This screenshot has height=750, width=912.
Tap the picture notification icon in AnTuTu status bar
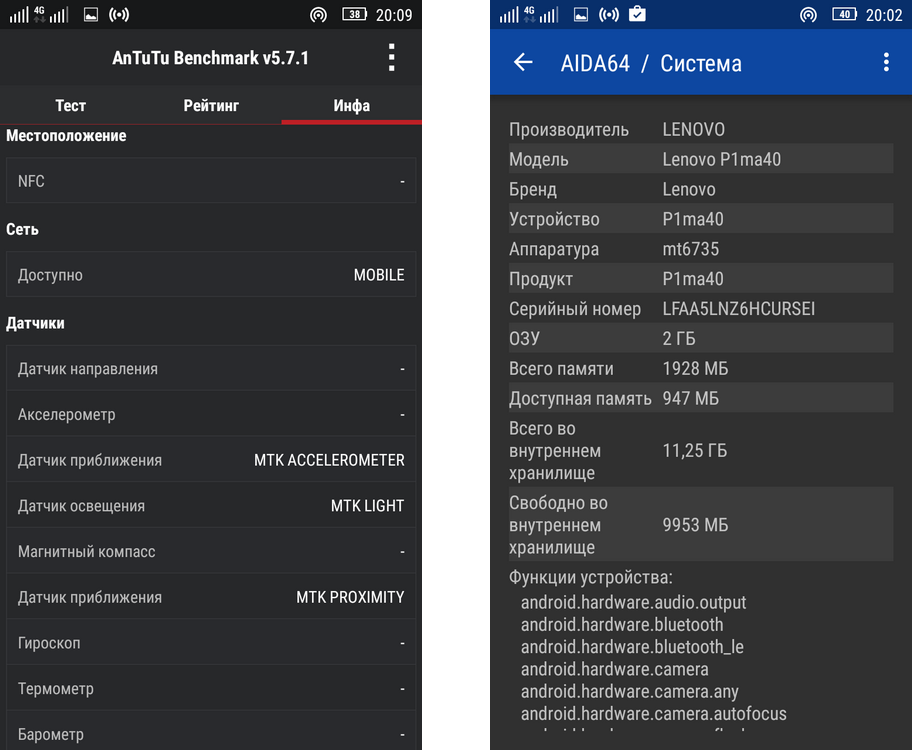coord(91,15)
